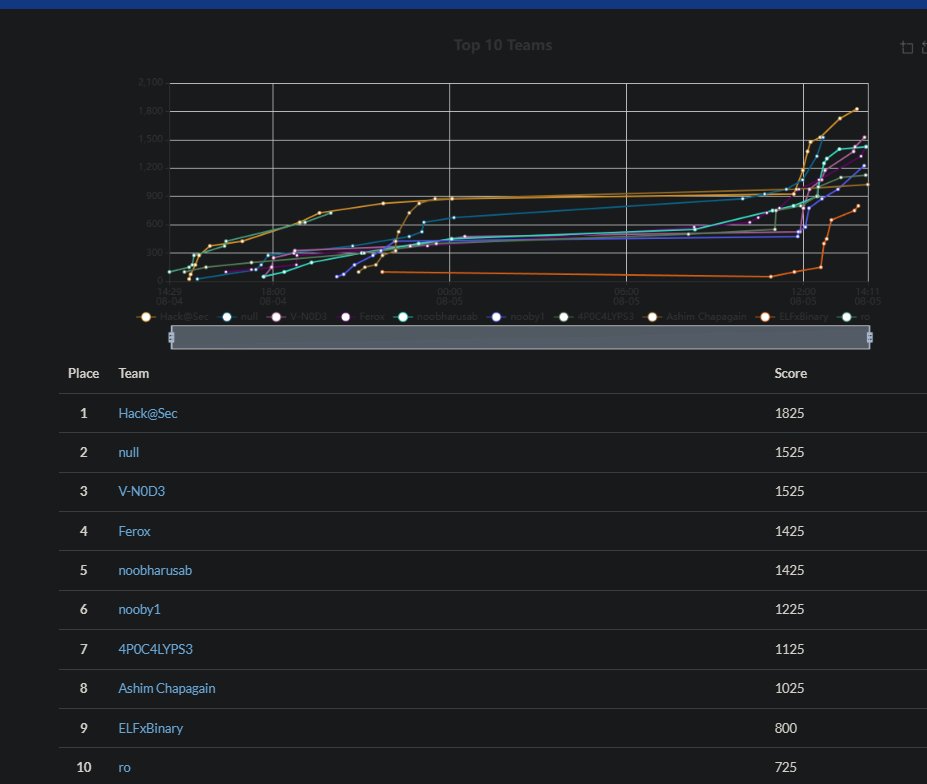Click place number 7 in 4P0C4LYPS3 row
The height and width of the screenshot is (784, 927).
coord(83,649)
